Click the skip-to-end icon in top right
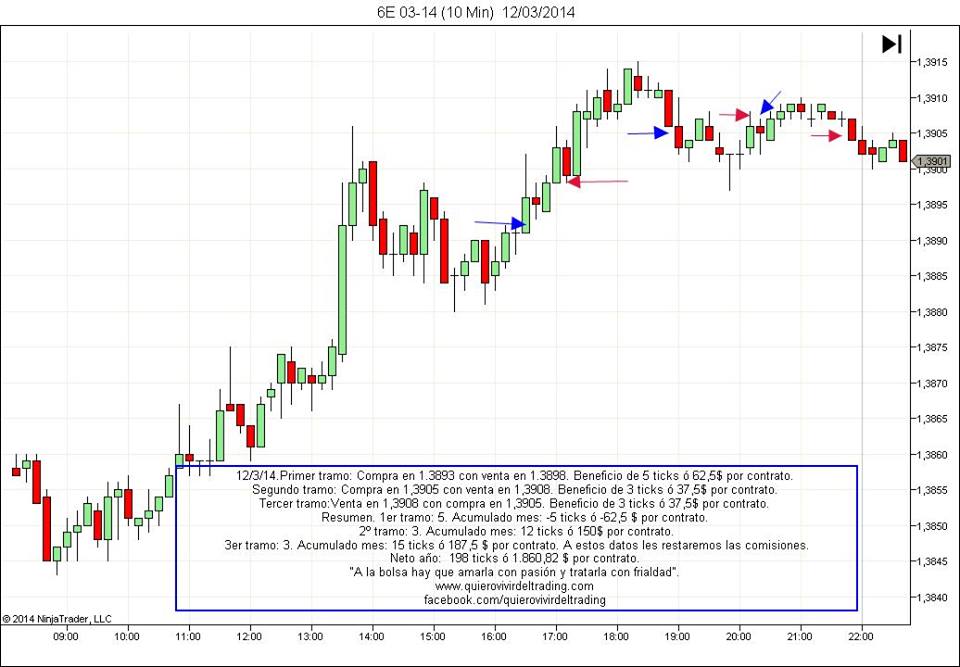 891,44
